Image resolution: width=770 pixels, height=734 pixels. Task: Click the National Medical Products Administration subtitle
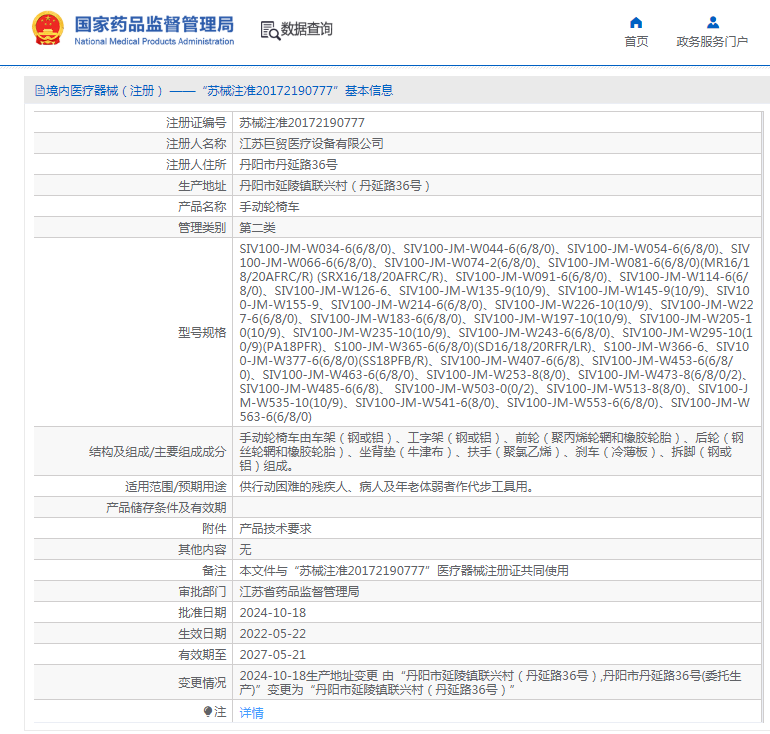click(154, 42)
